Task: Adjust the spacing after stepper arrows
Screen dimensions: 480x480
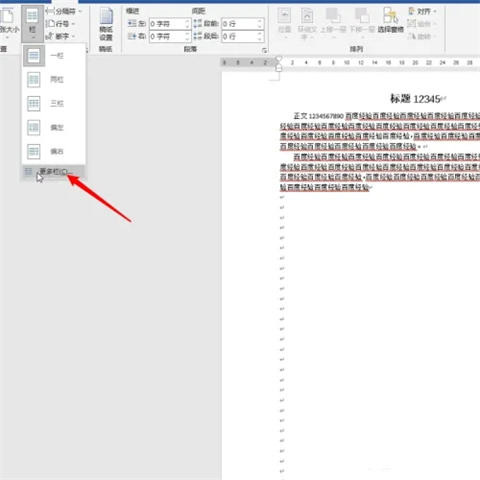Action: [x=260, y=36]
